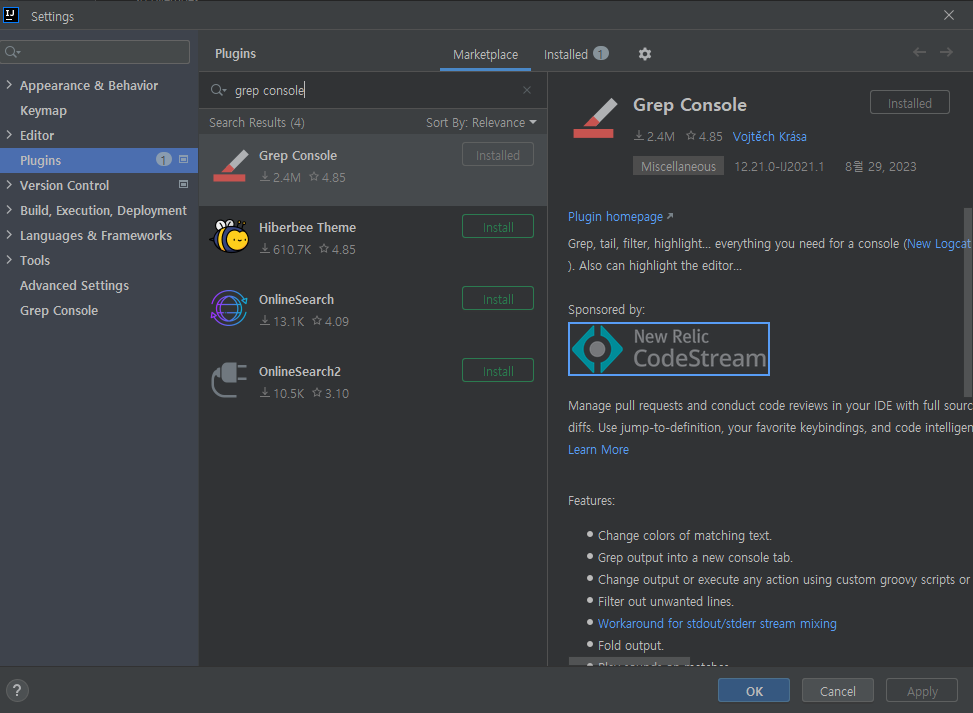
Task: Switch to the Marketplace tab
Action: point(485,55)
